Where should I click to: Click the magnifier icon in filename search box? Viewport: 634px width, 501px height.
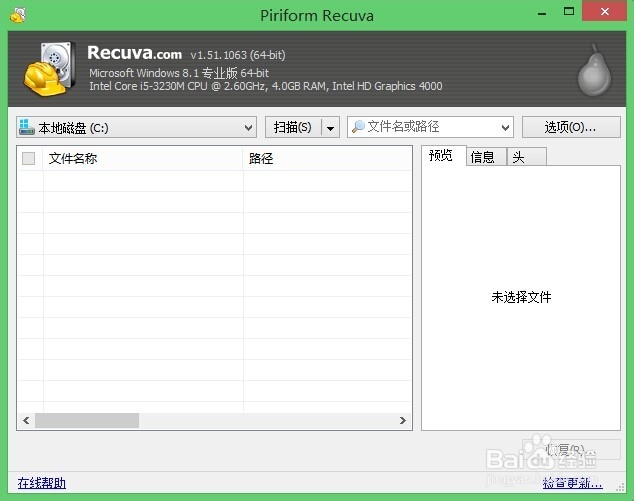(358, 127)
